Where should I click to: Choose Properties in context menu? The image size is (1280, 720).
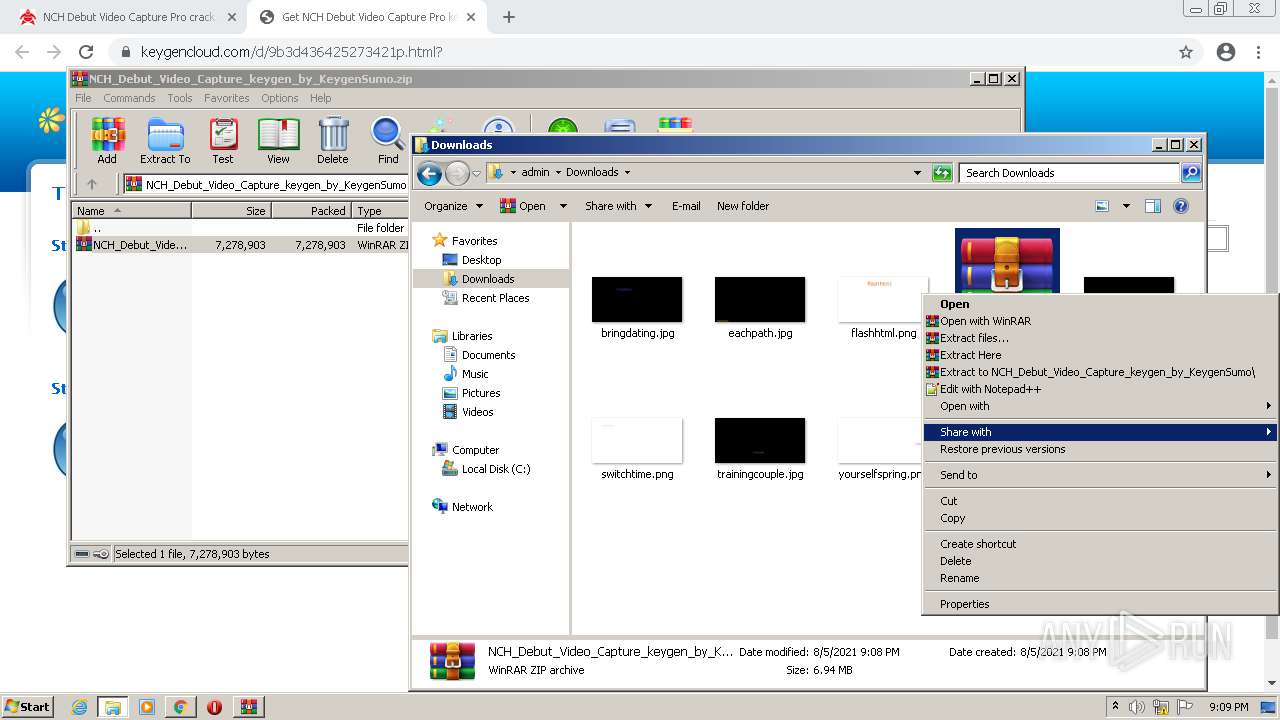coord(1100,604)
